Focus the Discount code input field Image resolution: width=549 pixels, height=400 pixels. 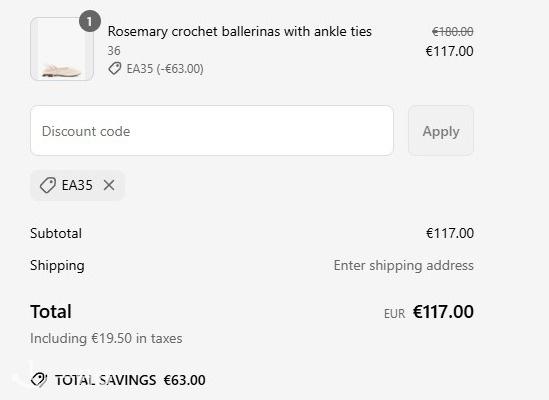tap(212, 131)
